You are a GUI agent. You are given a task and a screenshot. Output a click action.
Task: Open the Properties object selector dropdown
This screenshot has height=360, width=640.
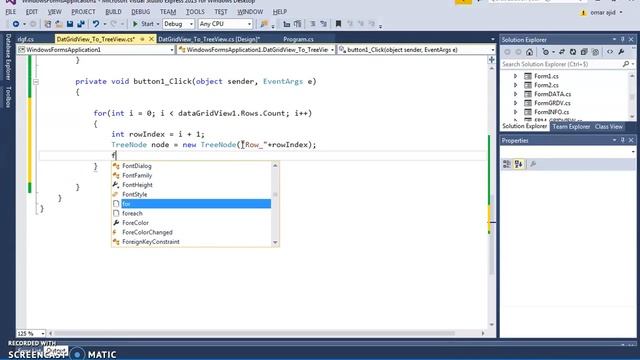(x=568, y=151)
